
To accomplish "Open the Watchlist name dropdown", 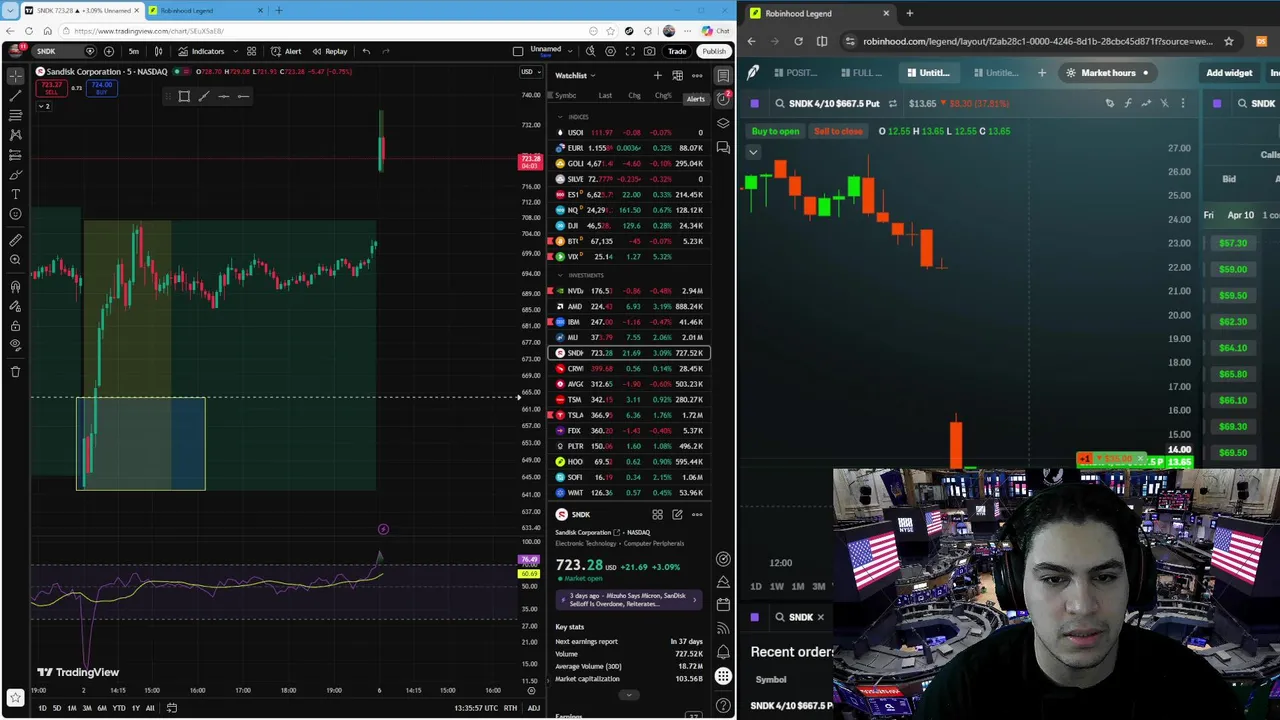I will coord(575,75).
